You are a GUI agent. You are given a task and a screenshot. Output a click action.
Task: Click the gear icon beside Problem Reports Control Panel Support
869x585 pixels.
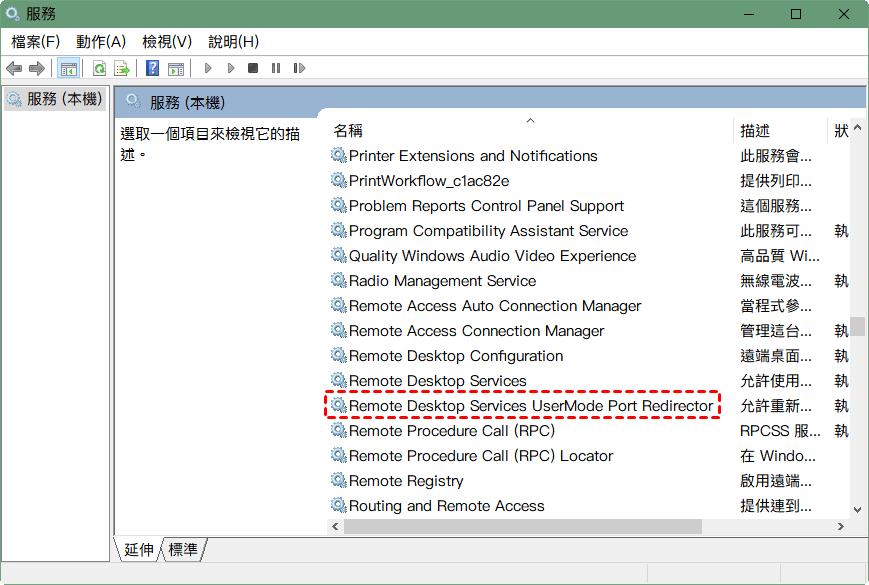339,205
